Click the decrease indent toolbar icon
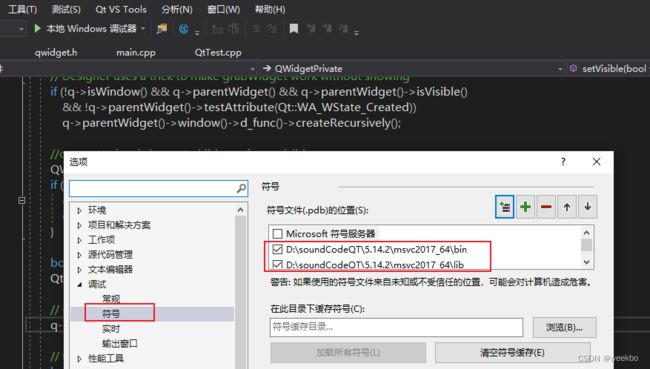This screenshot has width=650, height=369. click(217, 29)
